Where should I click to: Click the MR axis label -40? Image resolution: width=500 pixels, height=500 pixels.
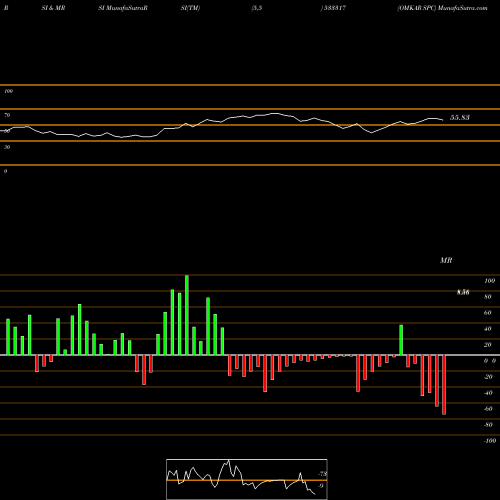488,393
